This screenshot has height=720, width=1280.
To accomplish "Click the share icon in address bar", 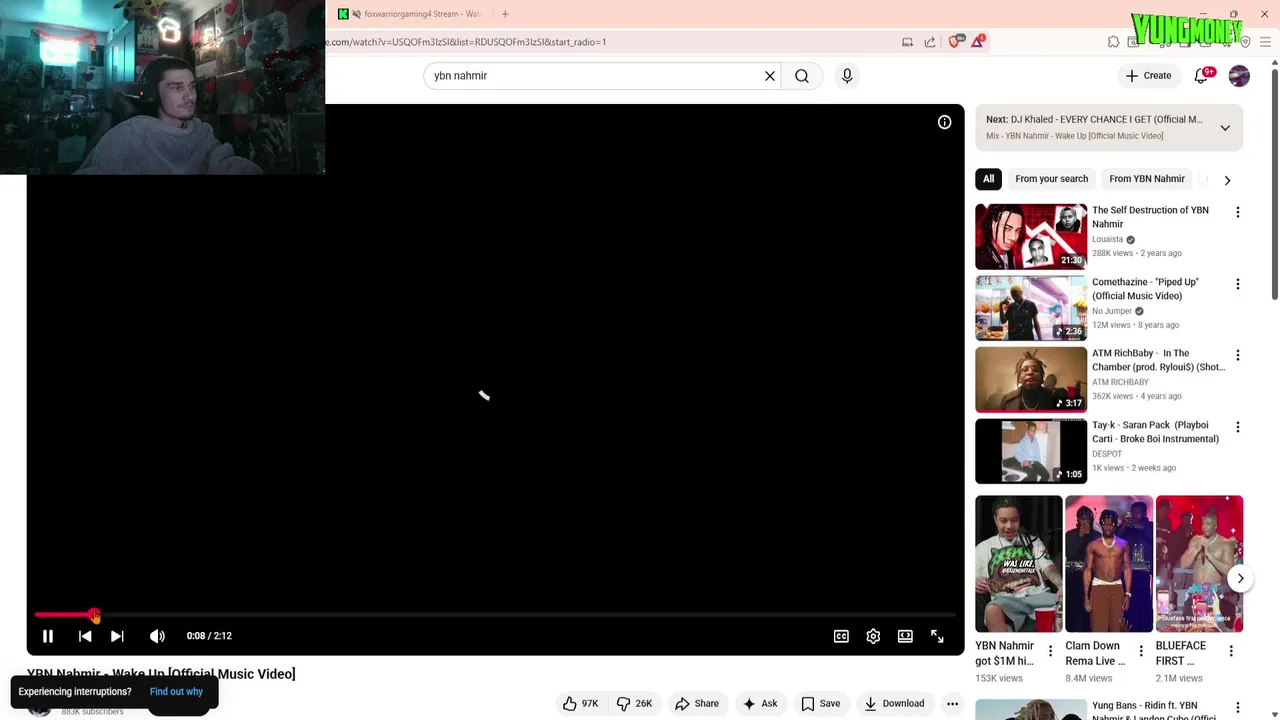I will click(x=930, y=42).
